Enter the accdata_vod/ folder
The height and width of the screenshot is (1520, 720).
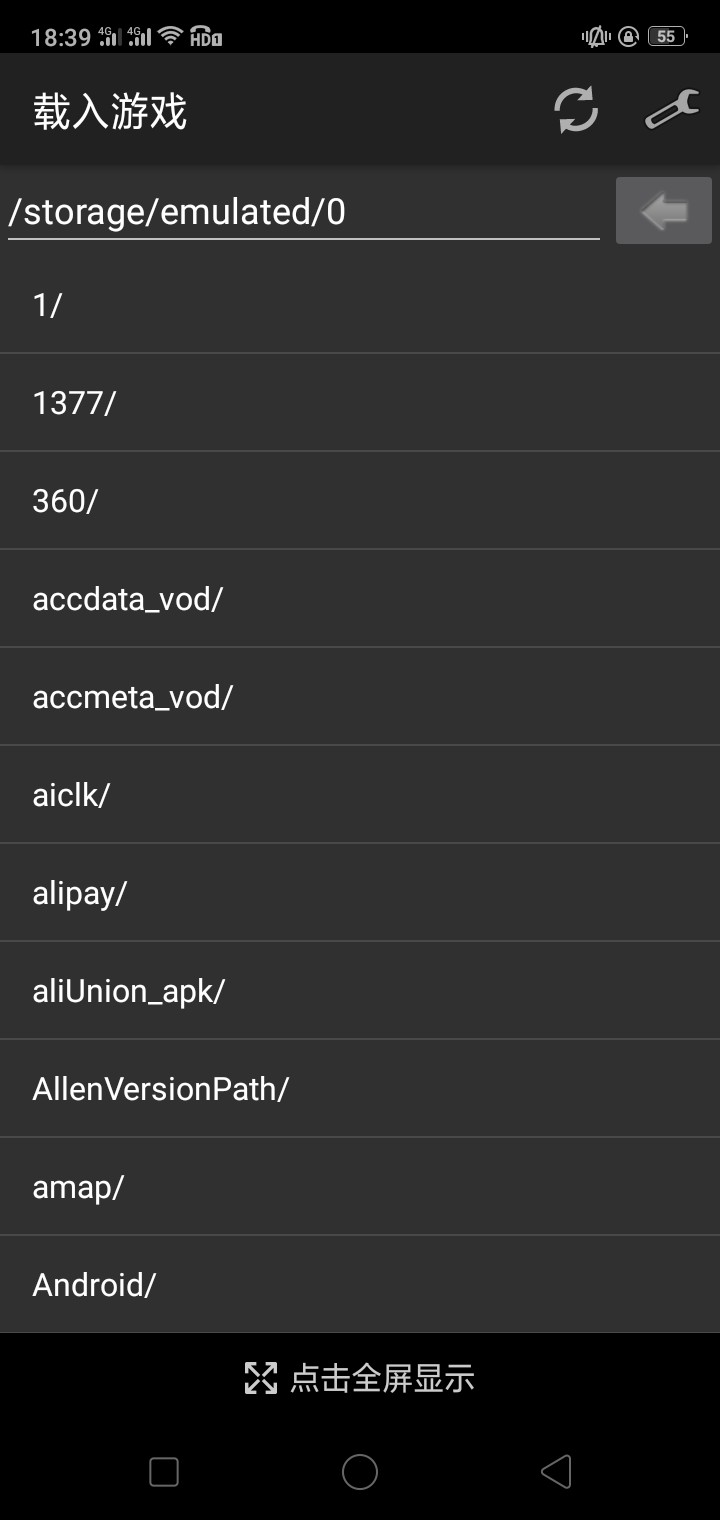360,599
